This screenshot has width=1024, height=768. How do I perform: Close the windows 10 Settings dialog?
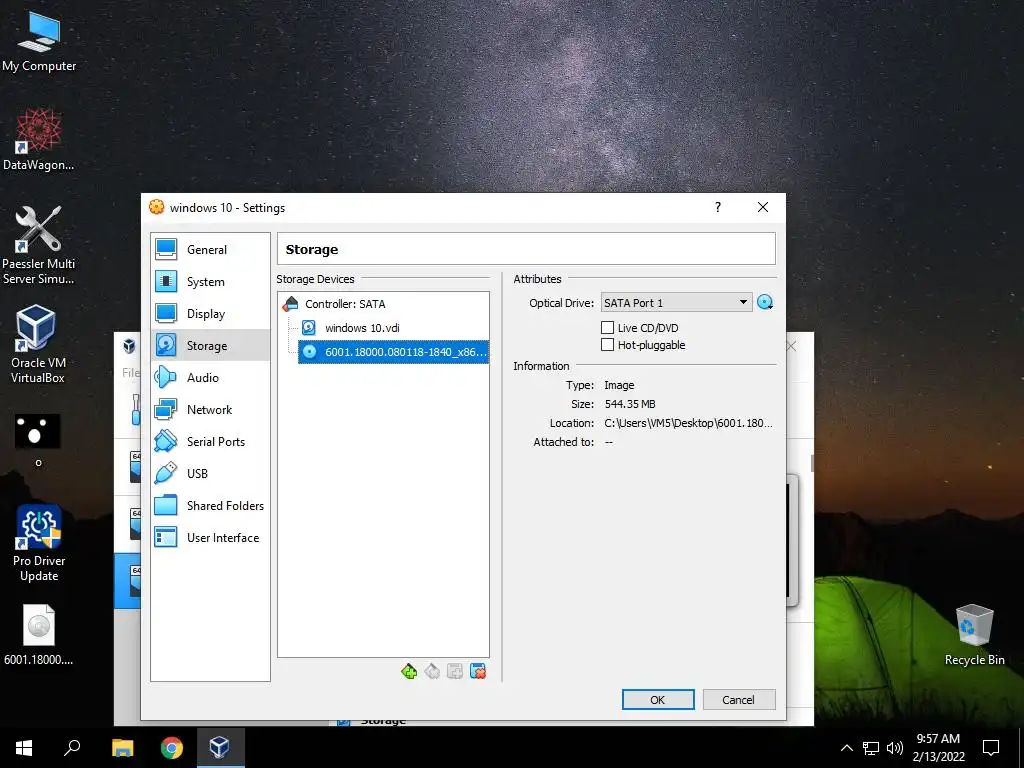762,207
